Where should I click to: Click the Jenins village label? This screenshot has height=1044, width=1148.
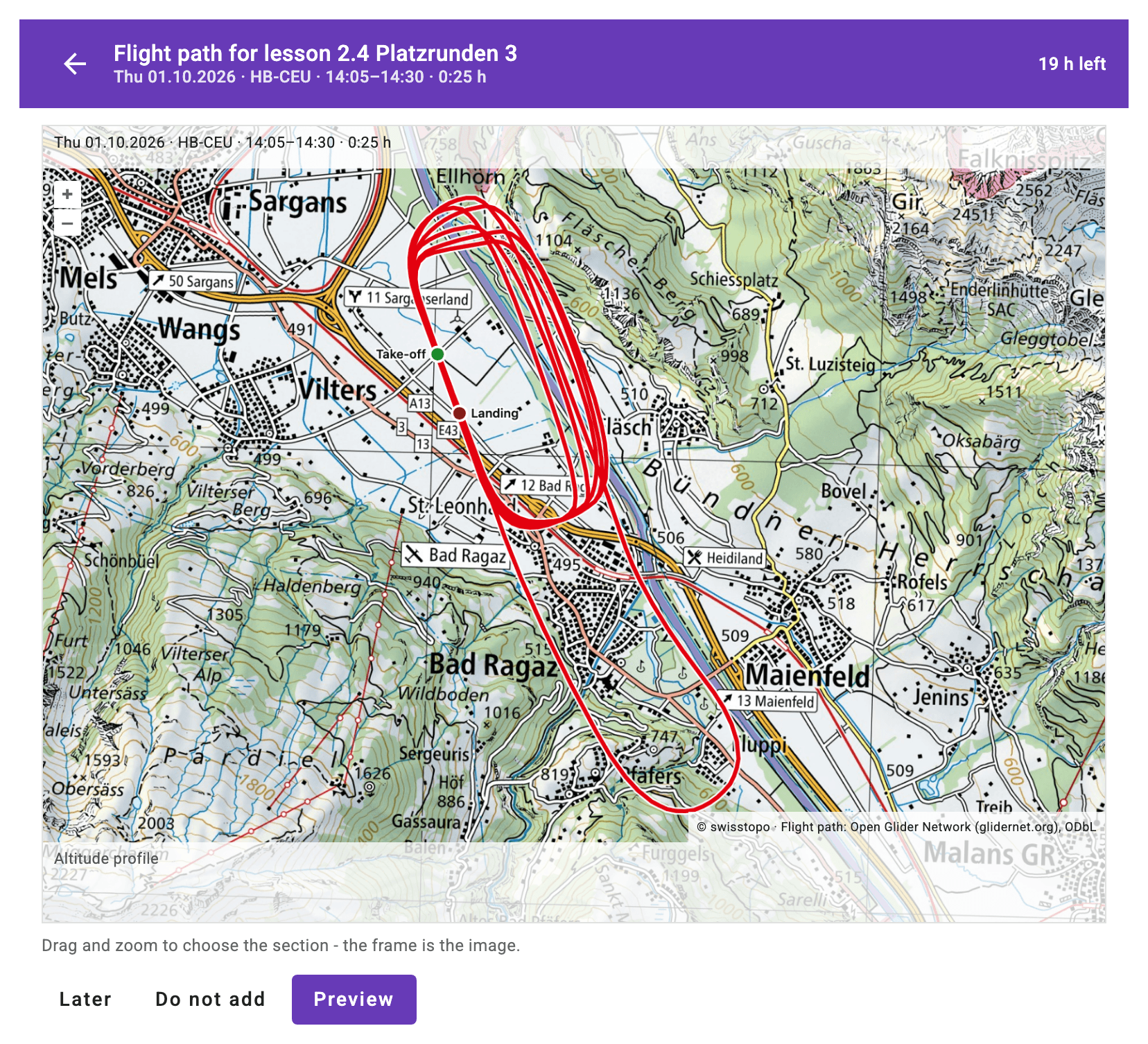[941, 697]
